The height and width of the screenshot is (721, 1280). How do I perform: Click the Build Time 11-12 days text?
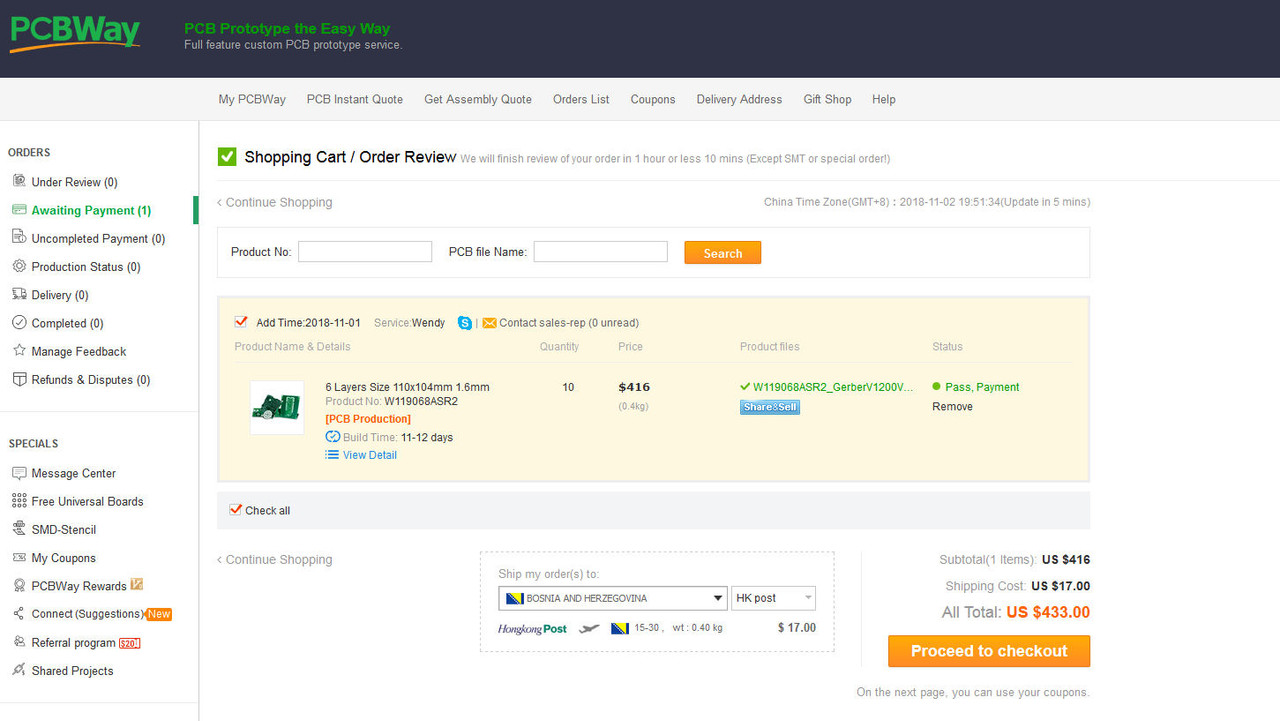[398, 437]
